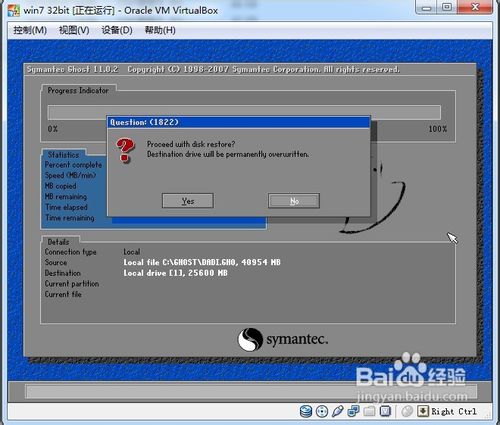This screenshot has width=500, height=425.
Task: Click the 100% progress label
Action: point(438,129)
